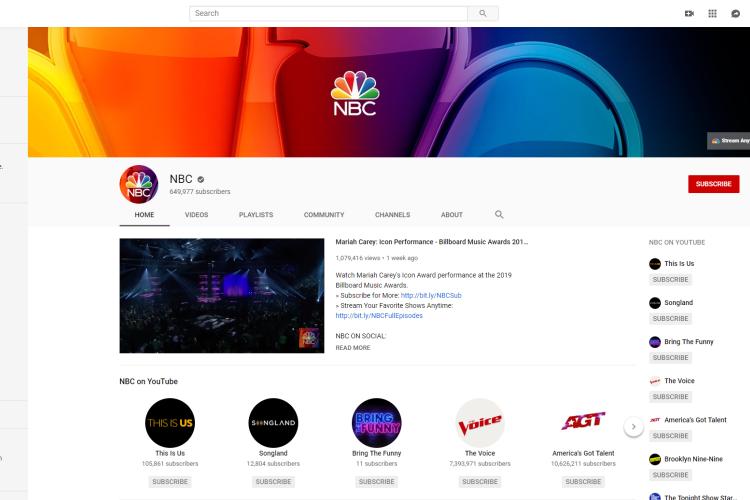Open 'This Is Us' name in sidebar
Screen dimensions: 750x500
[679, 264]
